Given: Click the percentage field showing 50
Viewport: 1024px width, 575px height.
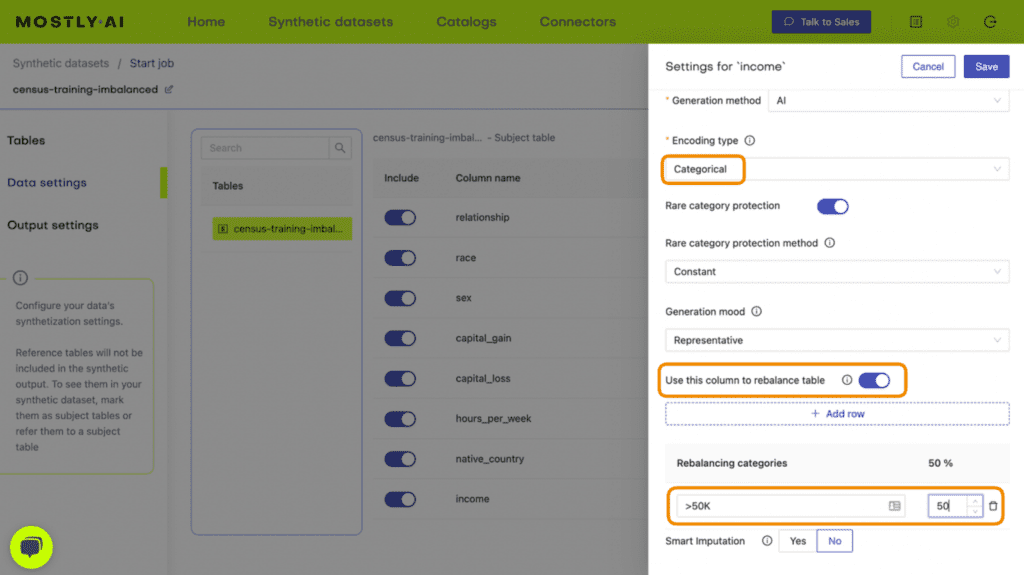Looking at the screenshot, I should 947,506.
